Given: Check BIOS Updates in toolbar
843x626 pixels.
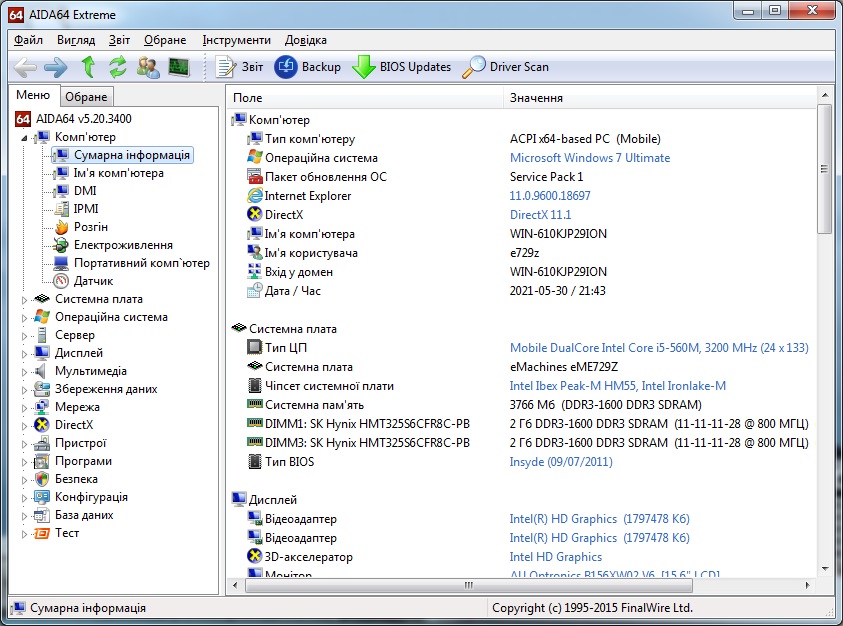Looking at the screenshot, I should coord(402,67).
